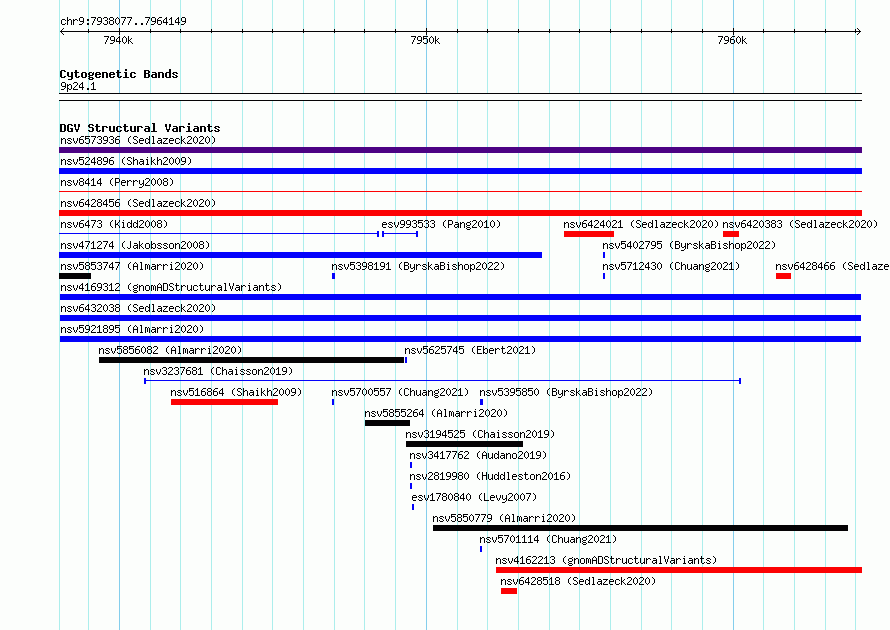The height and width of the screenshot is (630, 890).
Task: Select esv993533 (Pang2010) label
Action: pos(441,224)
